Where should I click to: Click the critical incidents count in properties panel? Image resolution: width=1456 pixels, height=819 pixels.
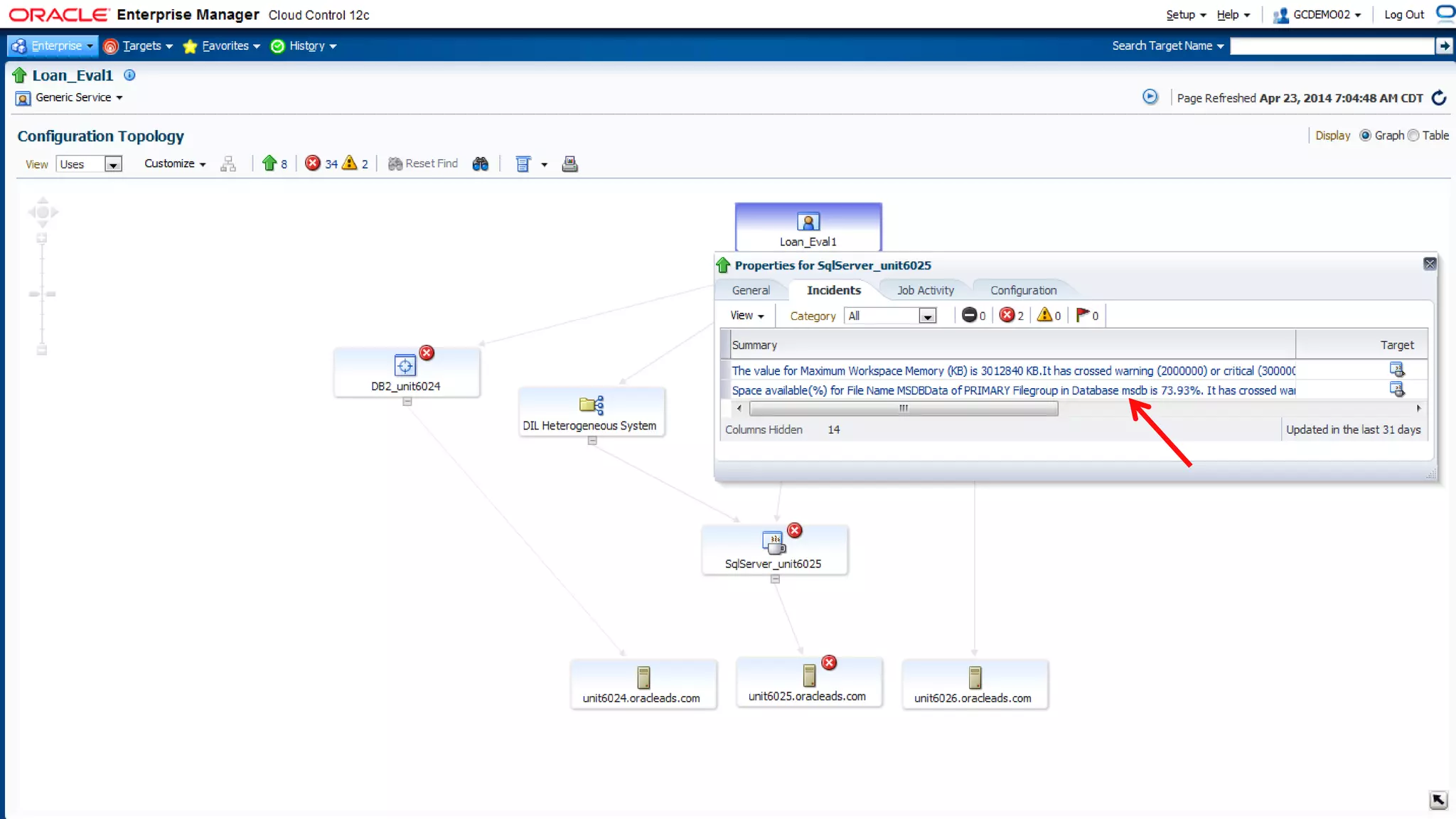(x=1007, y=315)
